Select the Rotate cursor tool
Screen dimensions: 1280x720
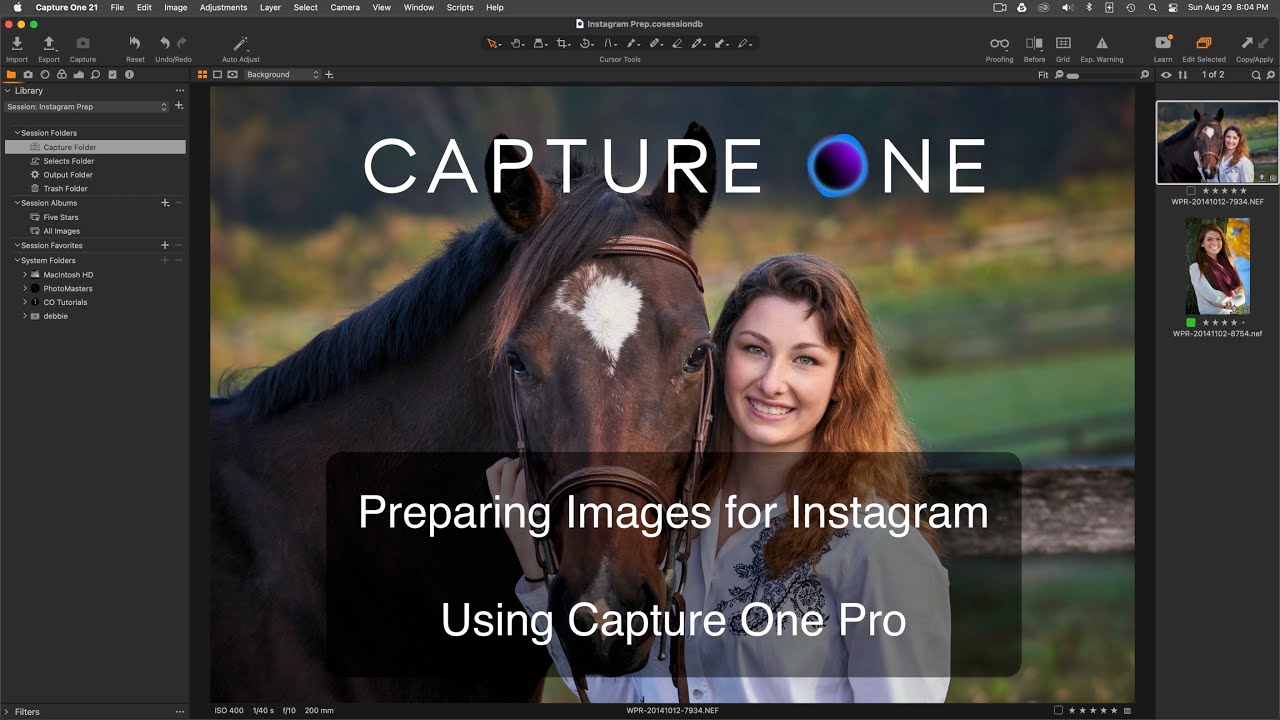587,43
